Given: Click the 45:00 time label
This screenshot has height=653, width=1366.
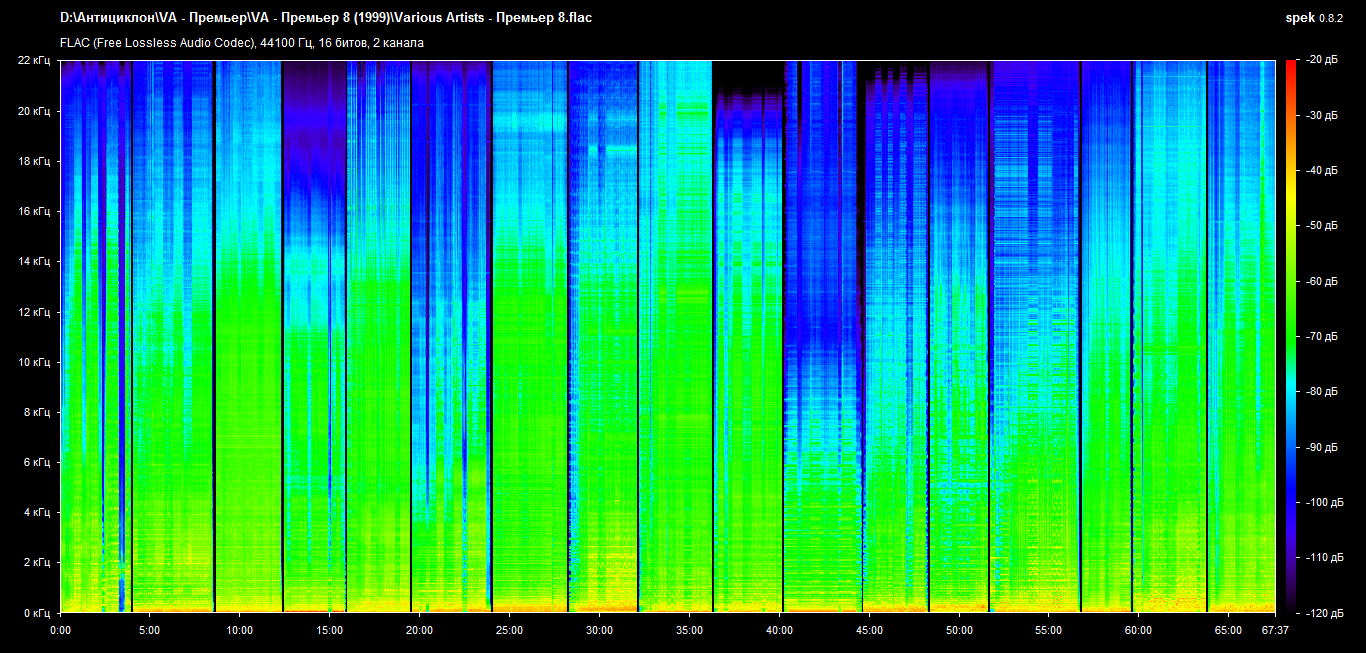Looking at the screenshot, I should click(869, 630).
